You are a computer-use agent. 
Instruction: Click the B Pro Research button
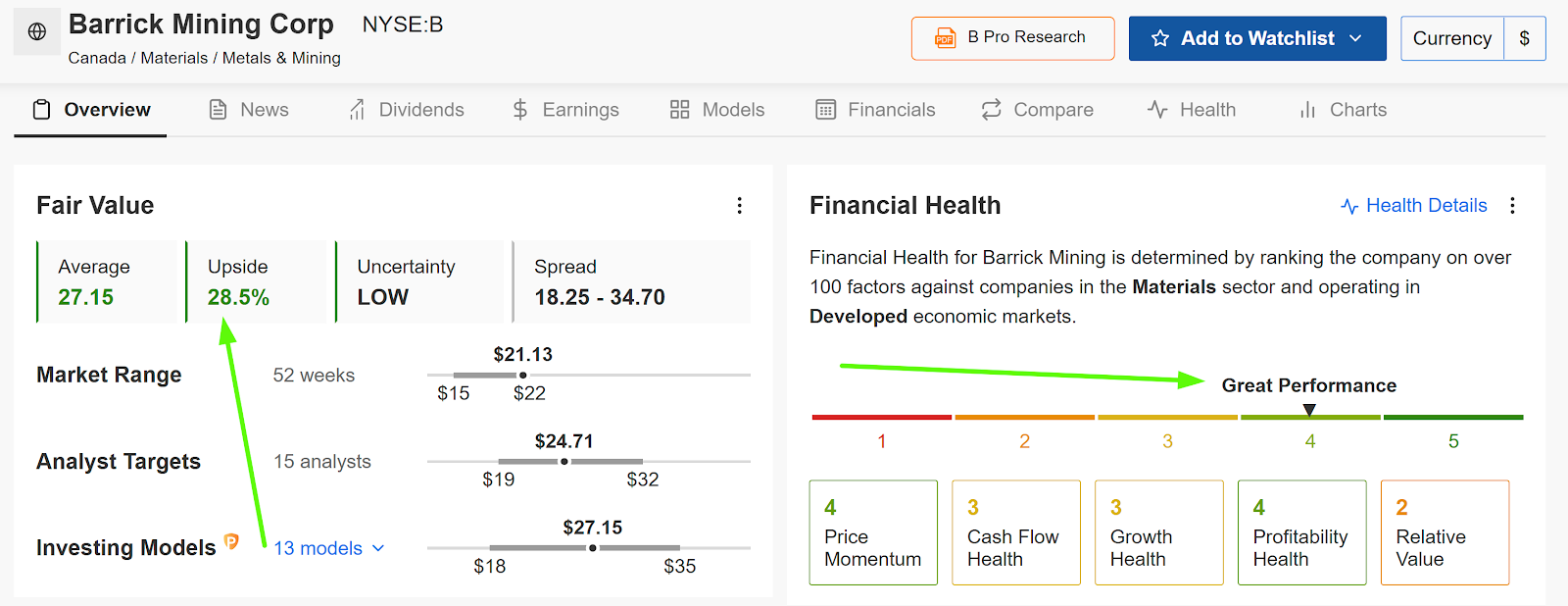(x=1012, y=38)
